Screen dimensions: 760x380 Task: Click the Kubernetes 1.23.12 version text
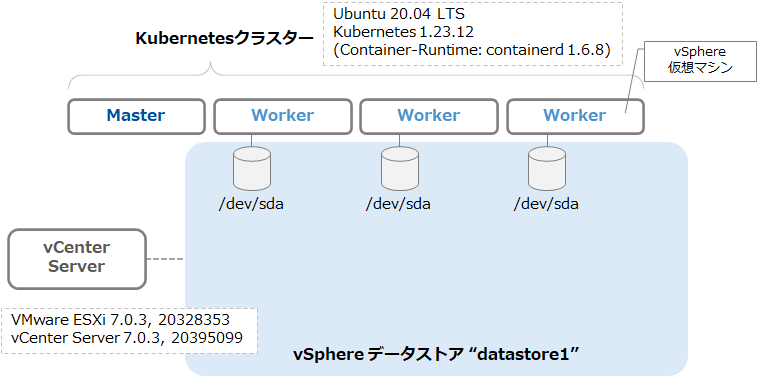(x=403, y=32)
